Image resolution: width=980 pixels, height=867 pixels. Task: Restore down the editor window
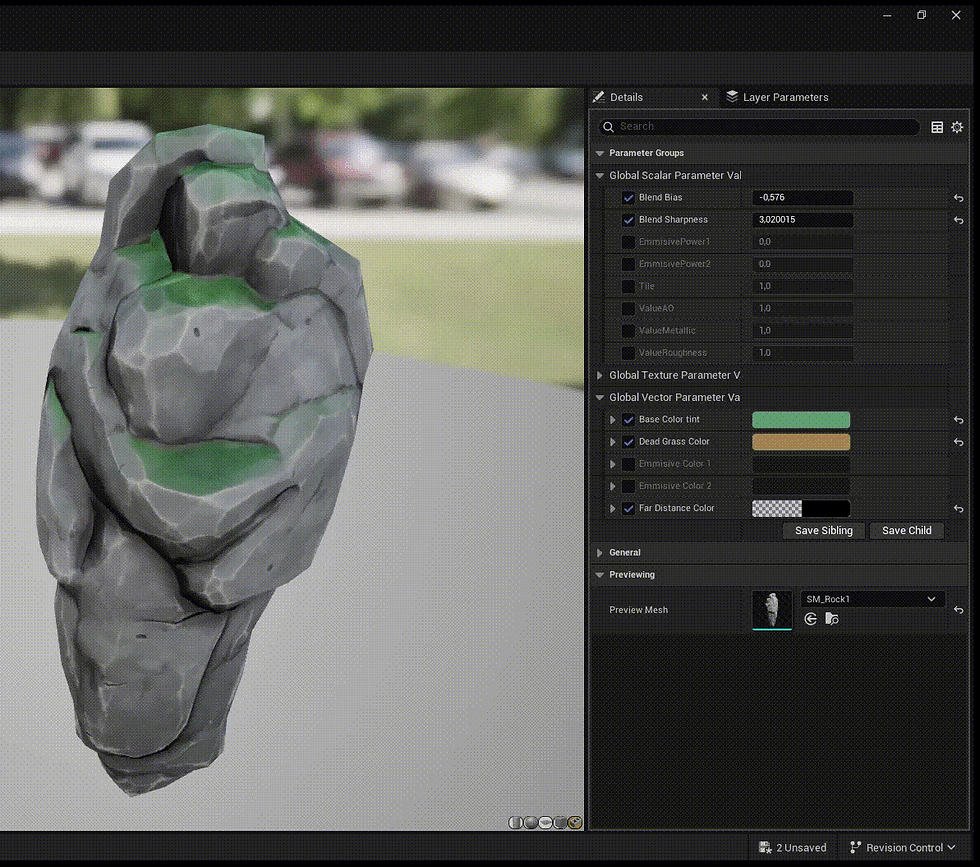point(921,15)
